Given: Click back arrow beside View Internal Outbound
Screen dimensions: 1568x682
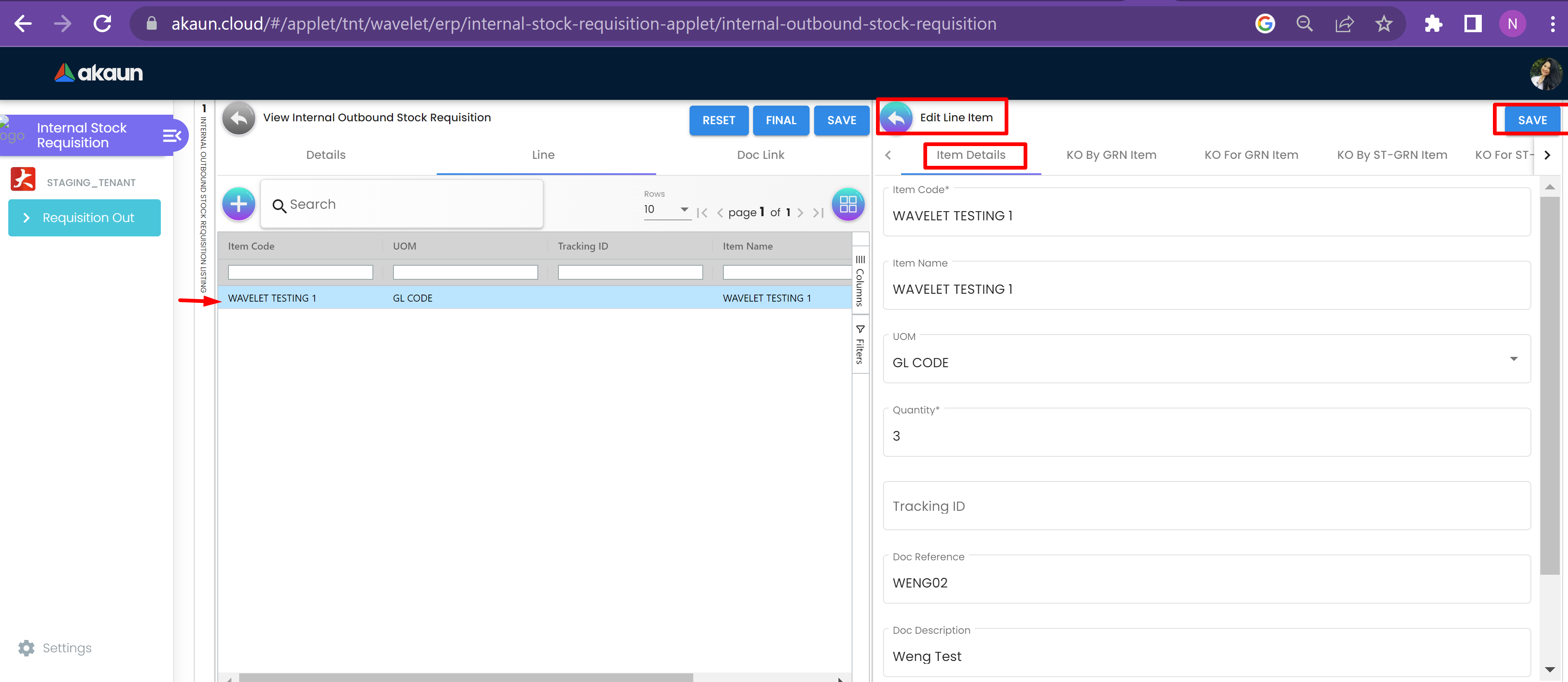Looking at the screenshot, I should [x=239, y=118].
